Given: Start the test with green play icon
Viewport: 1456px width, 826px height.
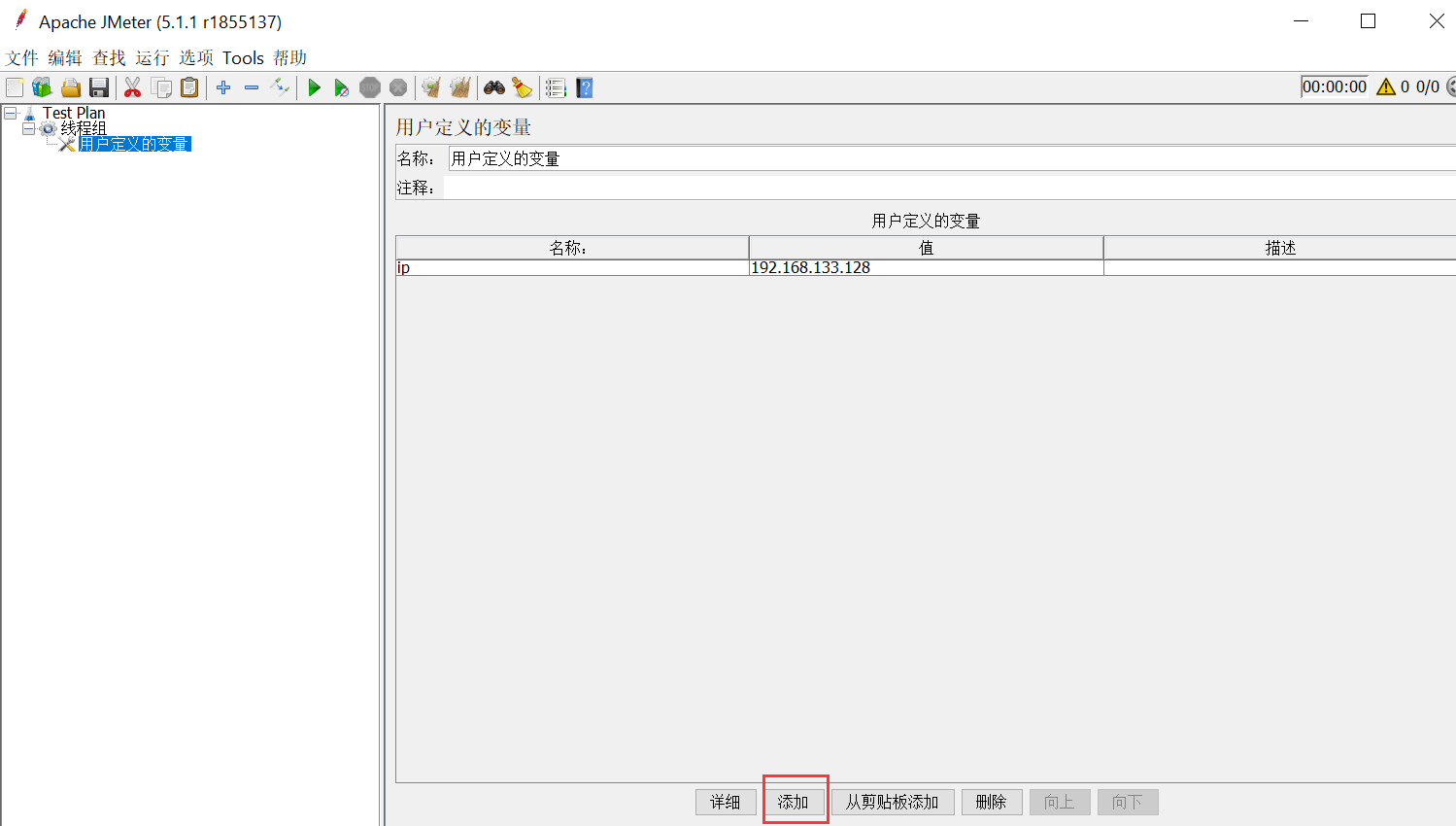Looking at the screenshot, I should pyautogui.click(x=314, y=87).
